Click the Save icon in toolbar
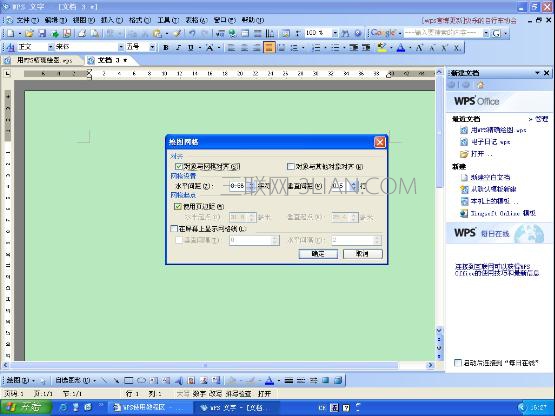555x416 pixels. tap(42, 33)
